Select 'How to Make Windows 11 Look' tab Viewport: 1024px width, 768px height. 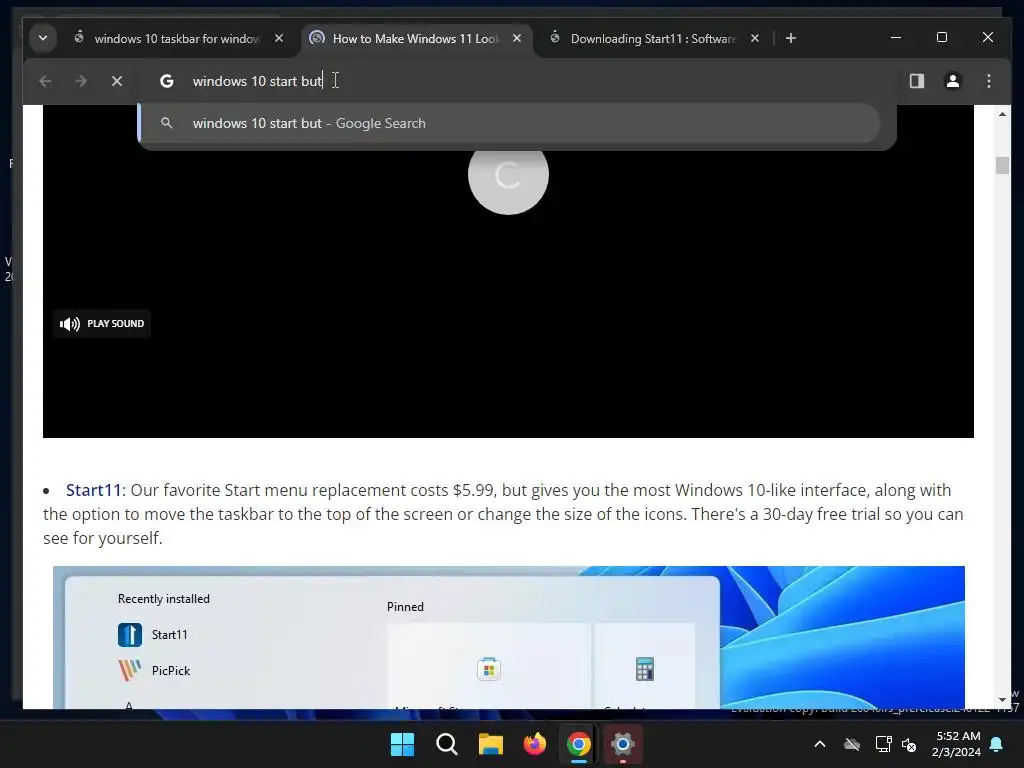click(415, 39)
